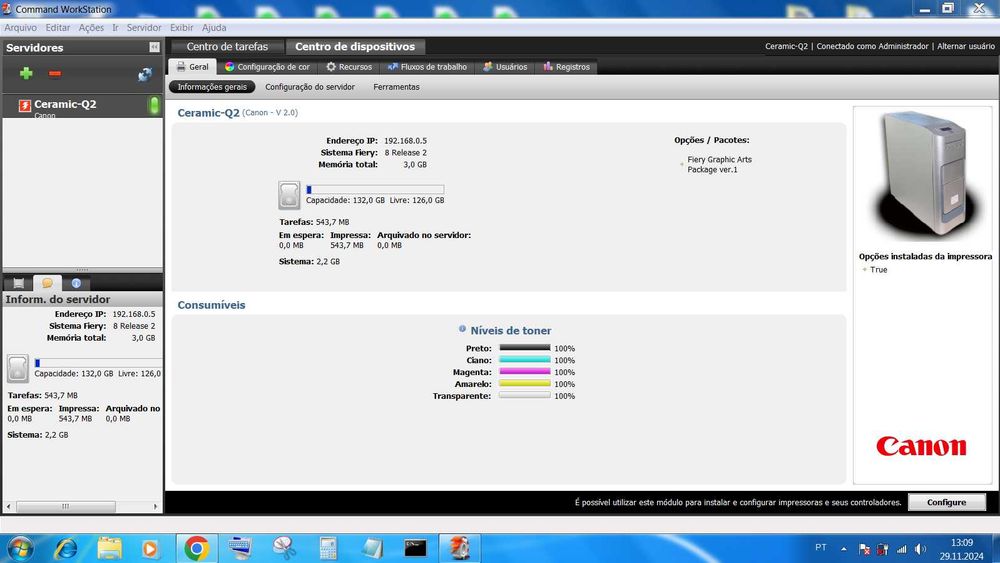Open the blue info panel tab

[76, 283]
